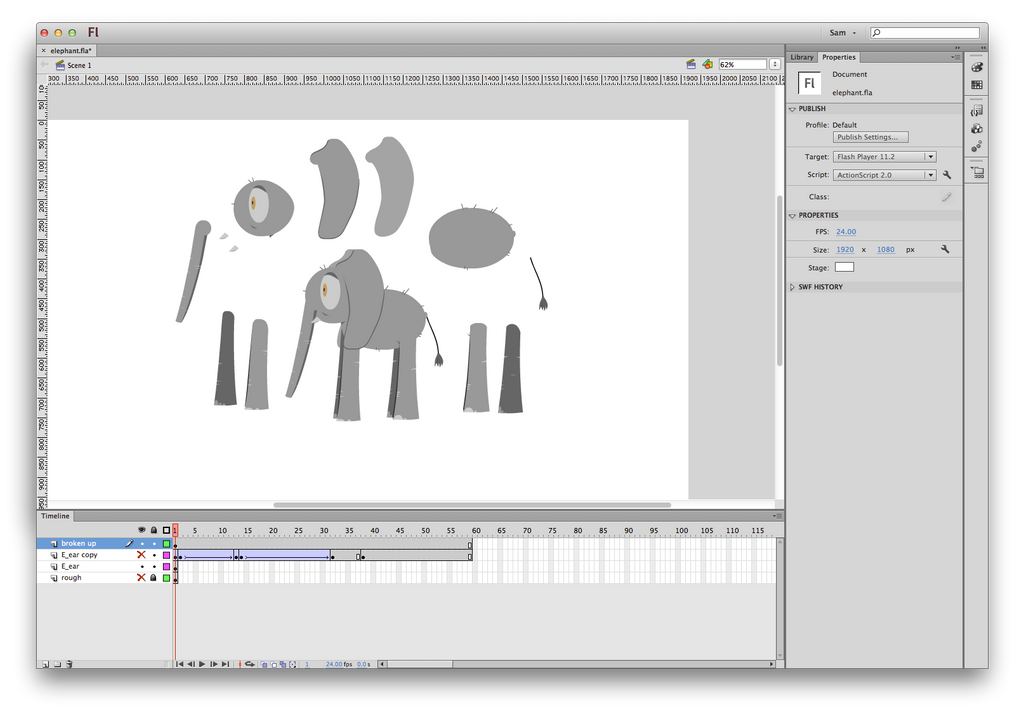Click the ActionScript settings wrench icon
The height and width of the screenshot is (719, 1024).
(947, 175)
